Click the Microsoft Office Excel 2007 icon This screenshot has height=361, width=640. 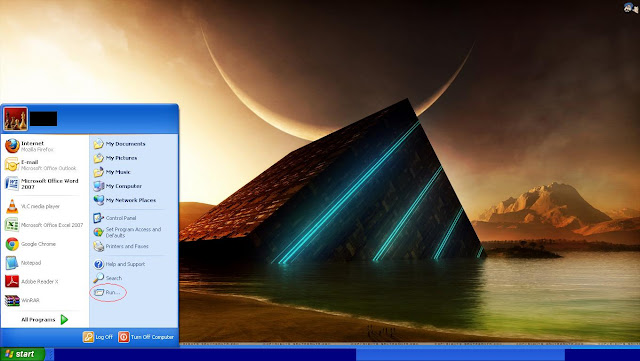pos(11,225)
